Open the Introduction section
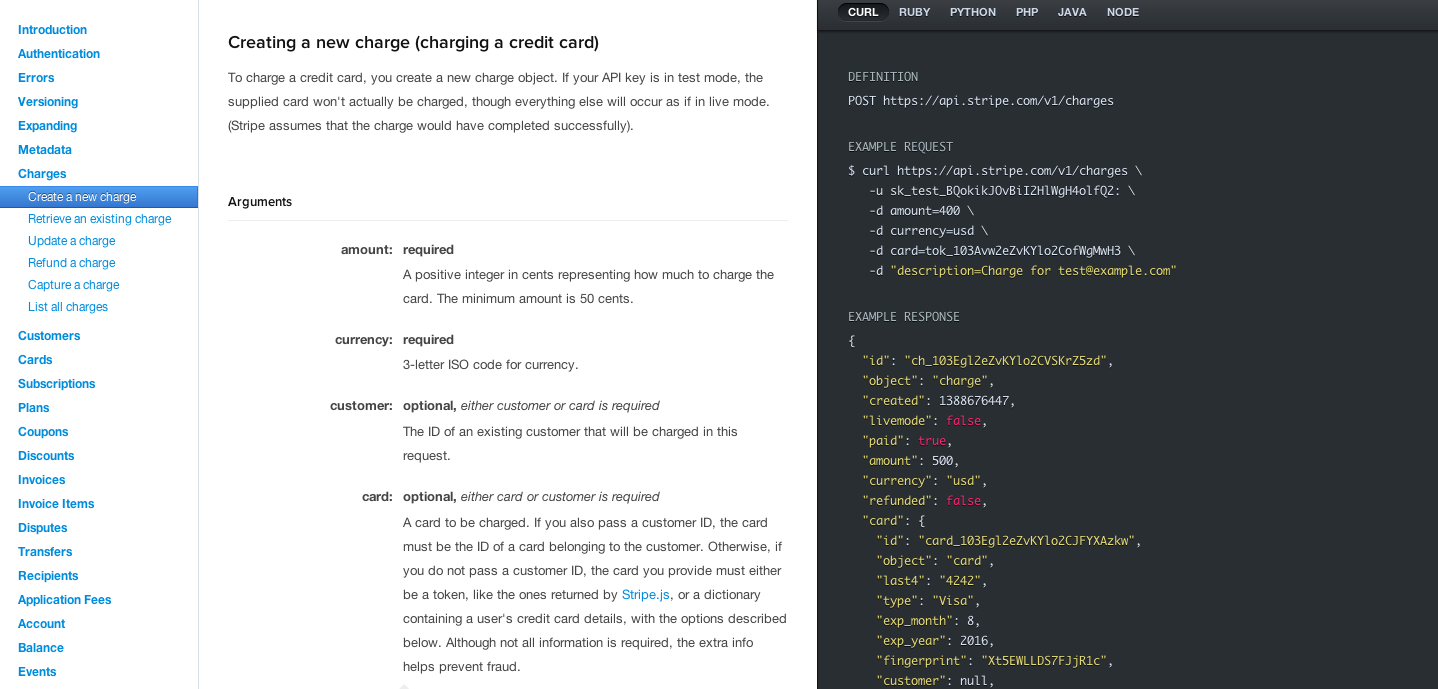The width and height of the screenshot is (1438, 689). 52,29
